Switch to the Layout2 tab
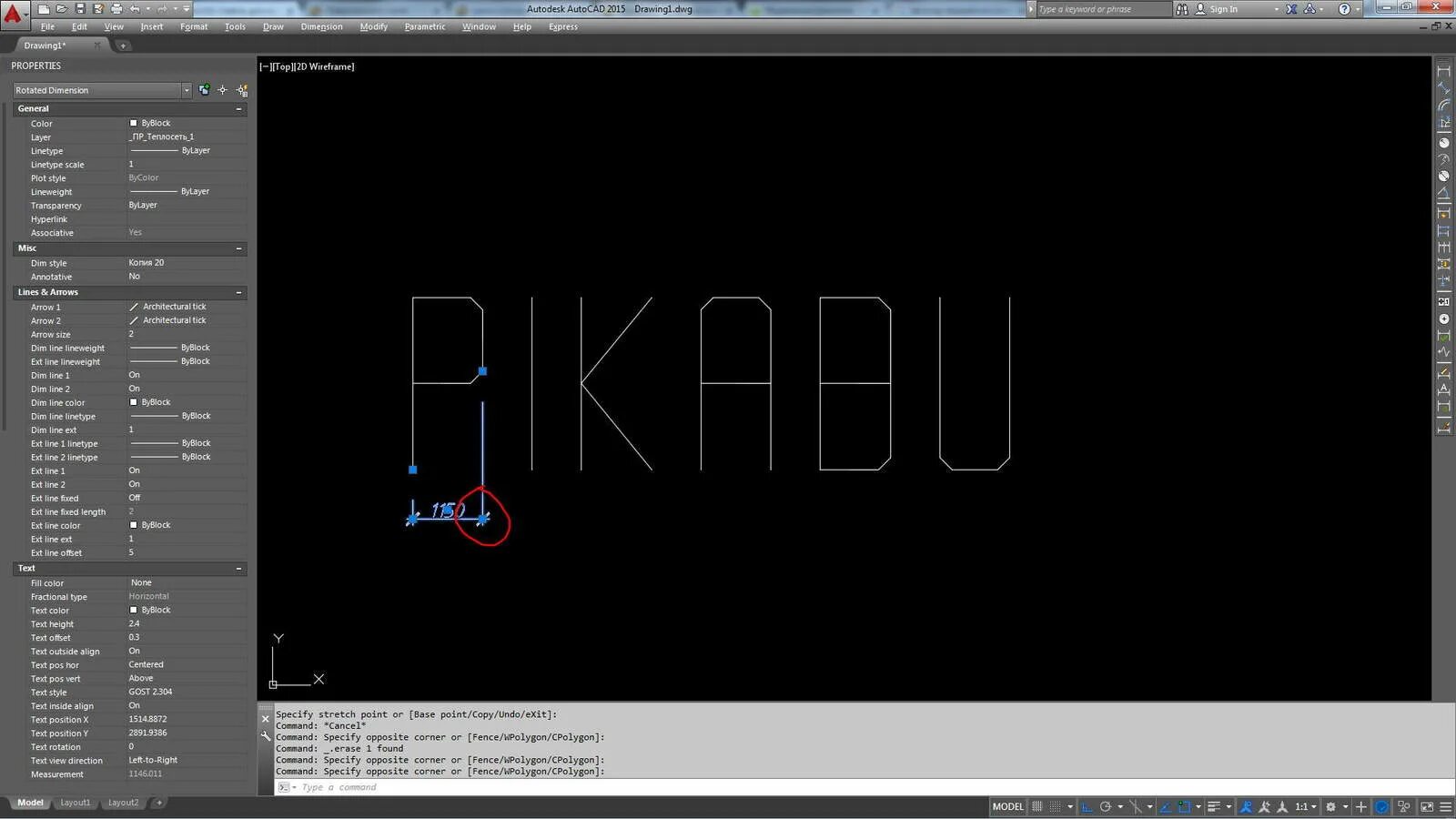The image size is (1456, 819). coord(123,803)
